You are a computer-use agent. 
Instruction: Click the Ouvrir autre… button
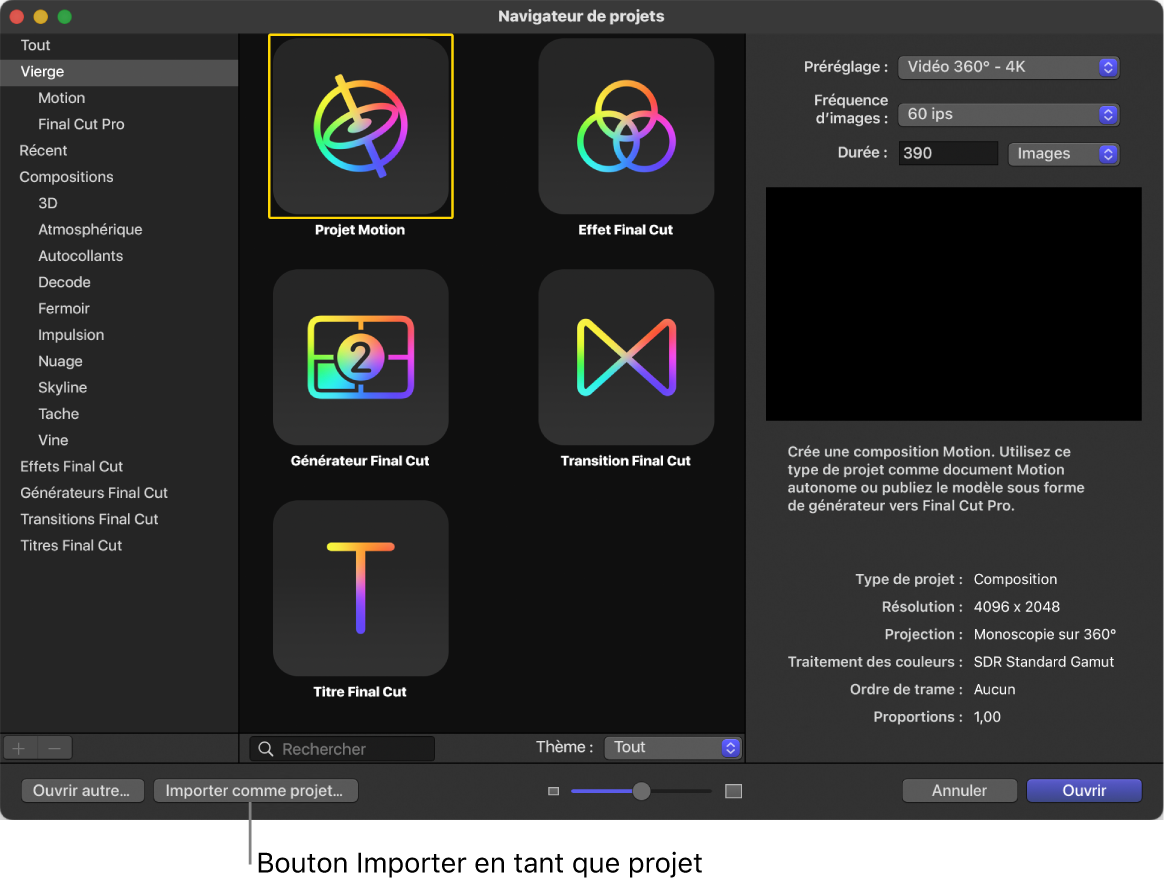point(82,791)
